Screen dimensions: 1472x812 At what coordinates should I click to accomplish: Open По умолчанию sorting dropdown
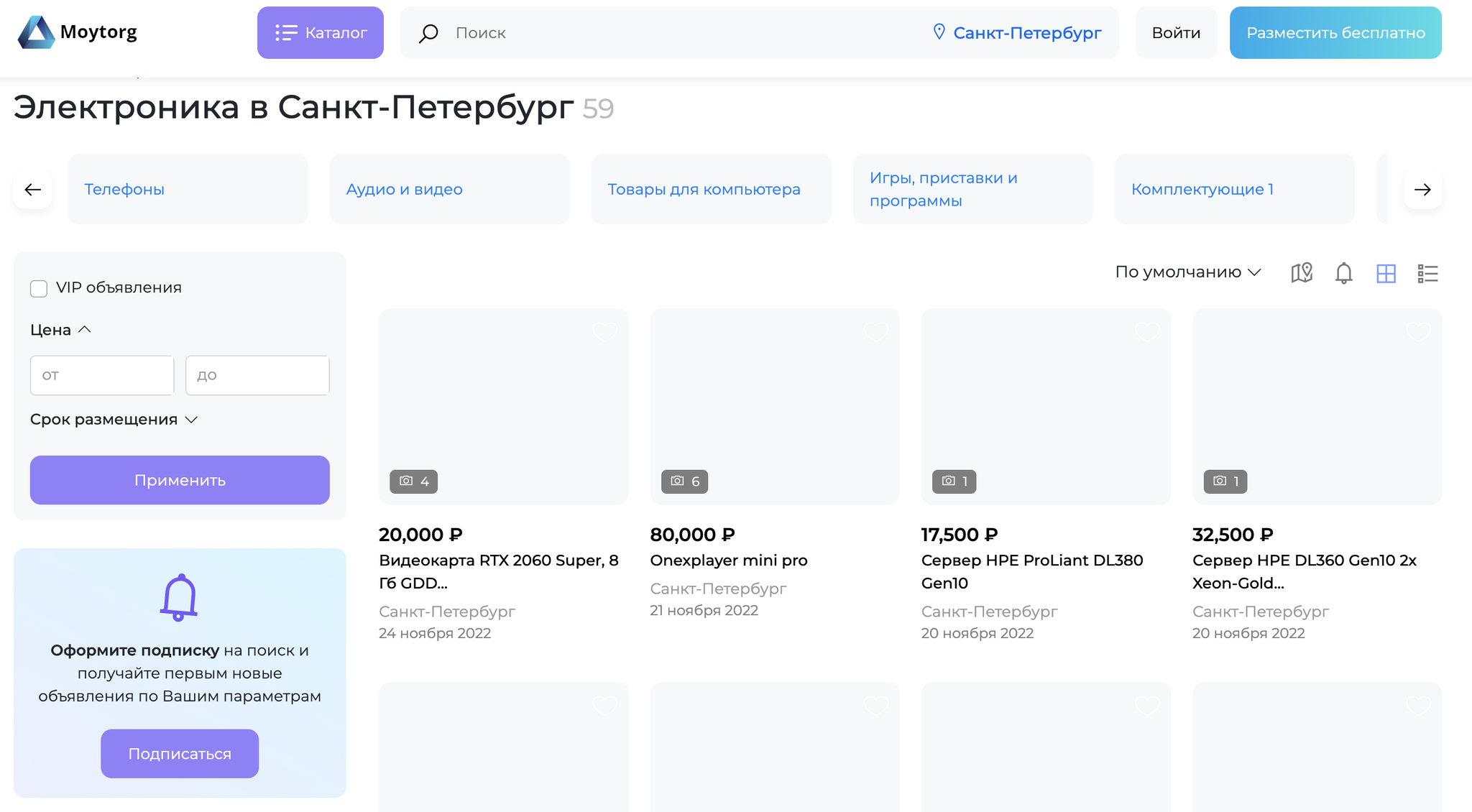click(1187, 272)
